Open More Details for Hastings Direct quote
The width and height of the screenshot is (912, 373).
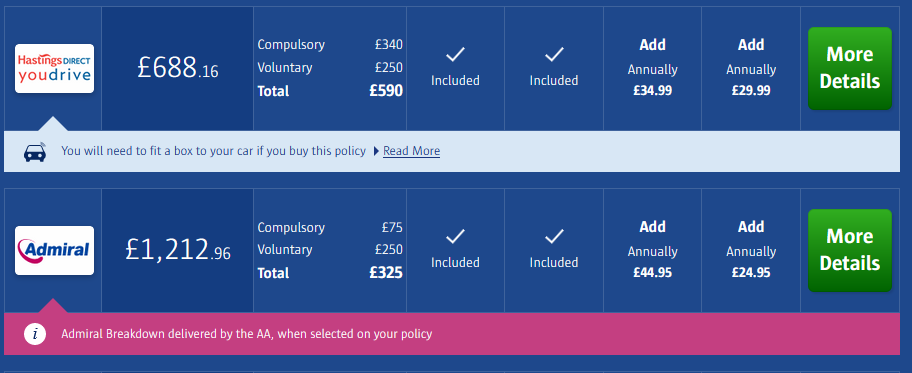pos(849,68)
